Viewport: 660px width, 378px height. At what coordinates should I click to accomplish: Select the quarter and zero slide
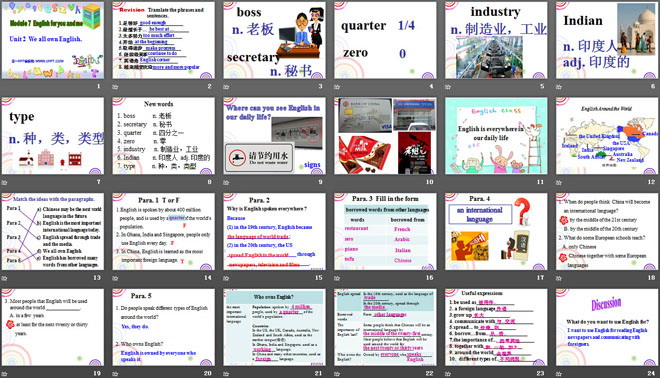click(385, 40)
